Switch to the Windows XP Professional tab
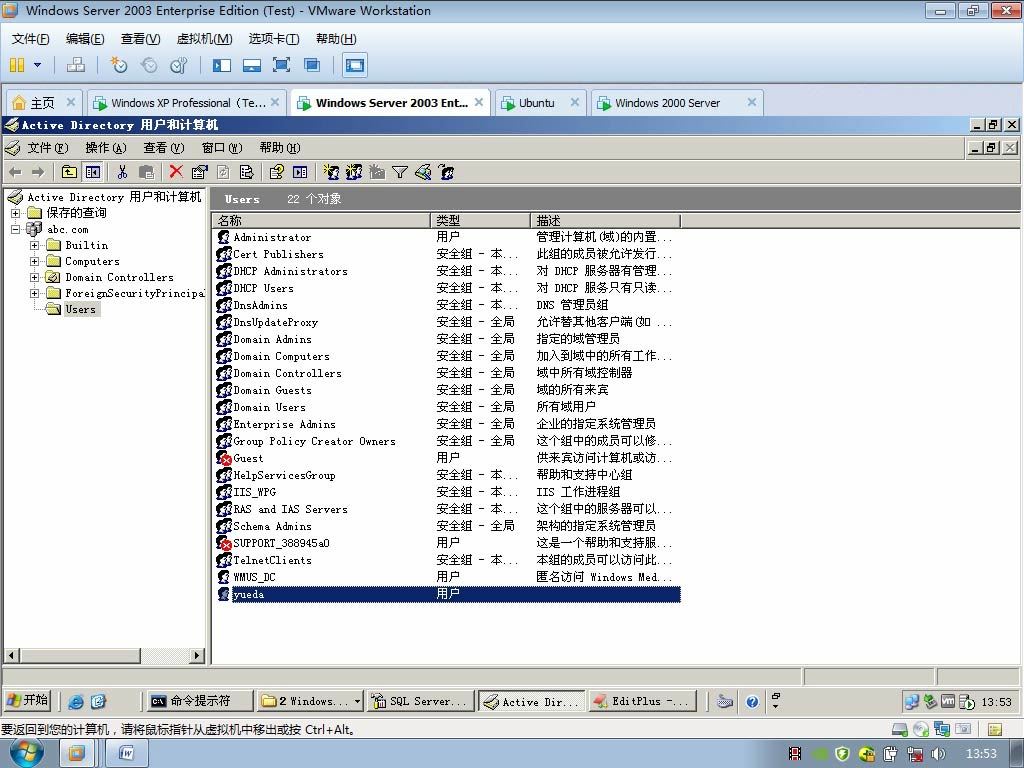Image resolution: width=1024 pixels, height=768 pixels. click(186, 103)
